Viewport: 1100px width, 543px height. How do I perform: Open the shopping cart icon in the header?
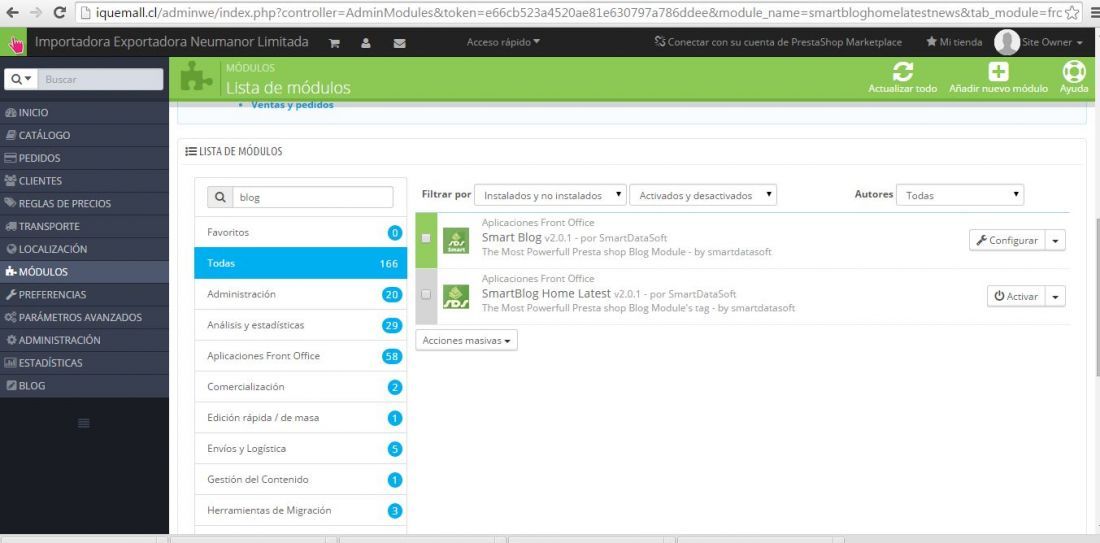click(x=335, y=43)
